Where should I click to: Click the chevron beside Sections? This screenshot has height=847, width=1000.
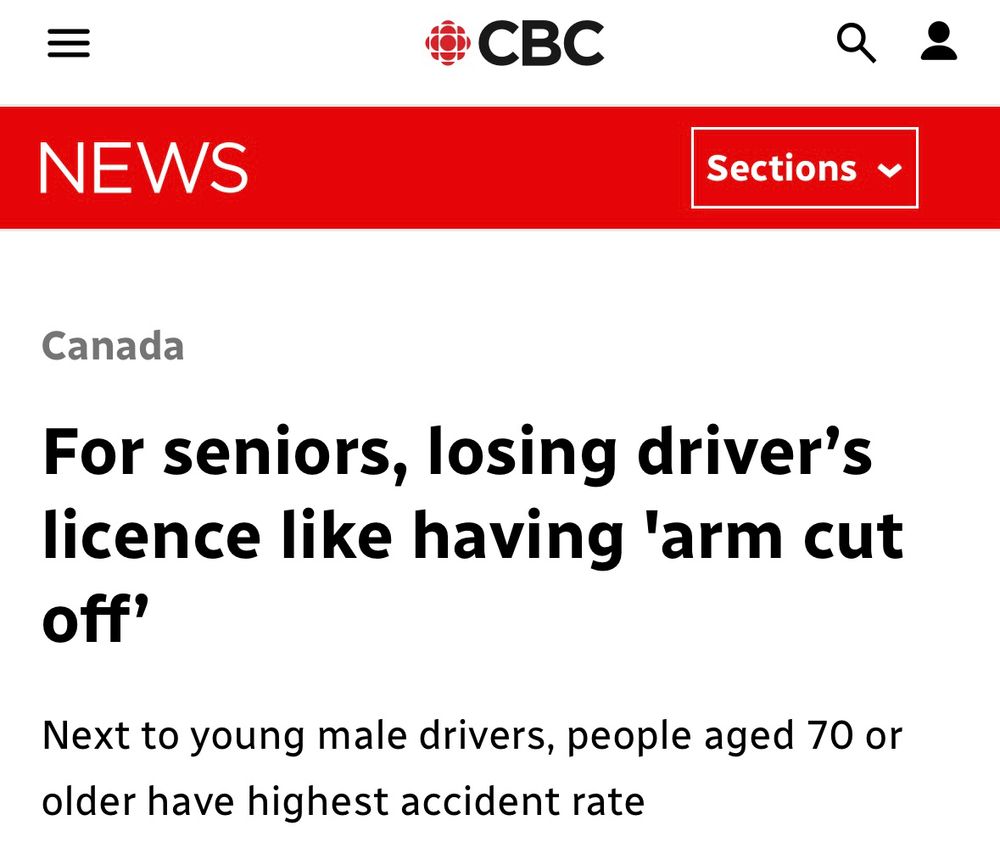(891, 170)
